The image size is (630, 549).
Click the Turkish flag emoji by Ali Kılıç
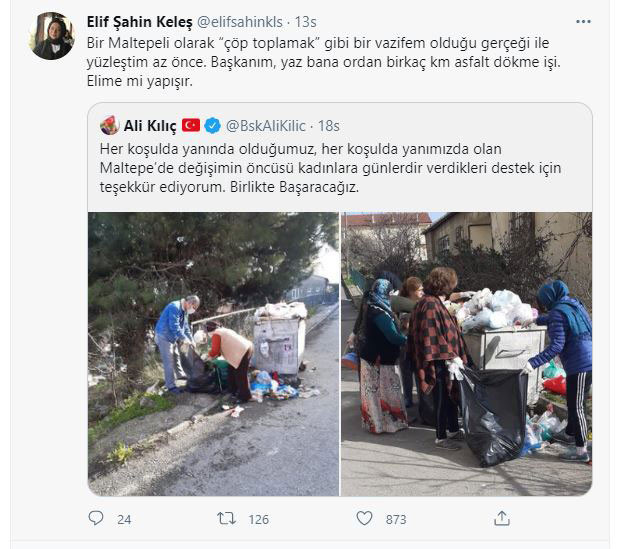tap(191, 125)
